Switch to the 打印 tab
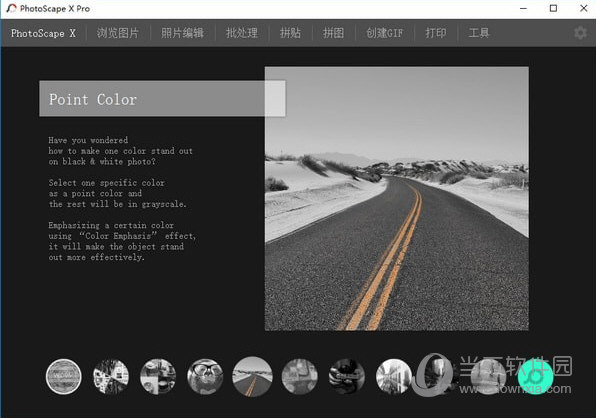Screen dimensions: 596x418 click(x=436, y=33)
